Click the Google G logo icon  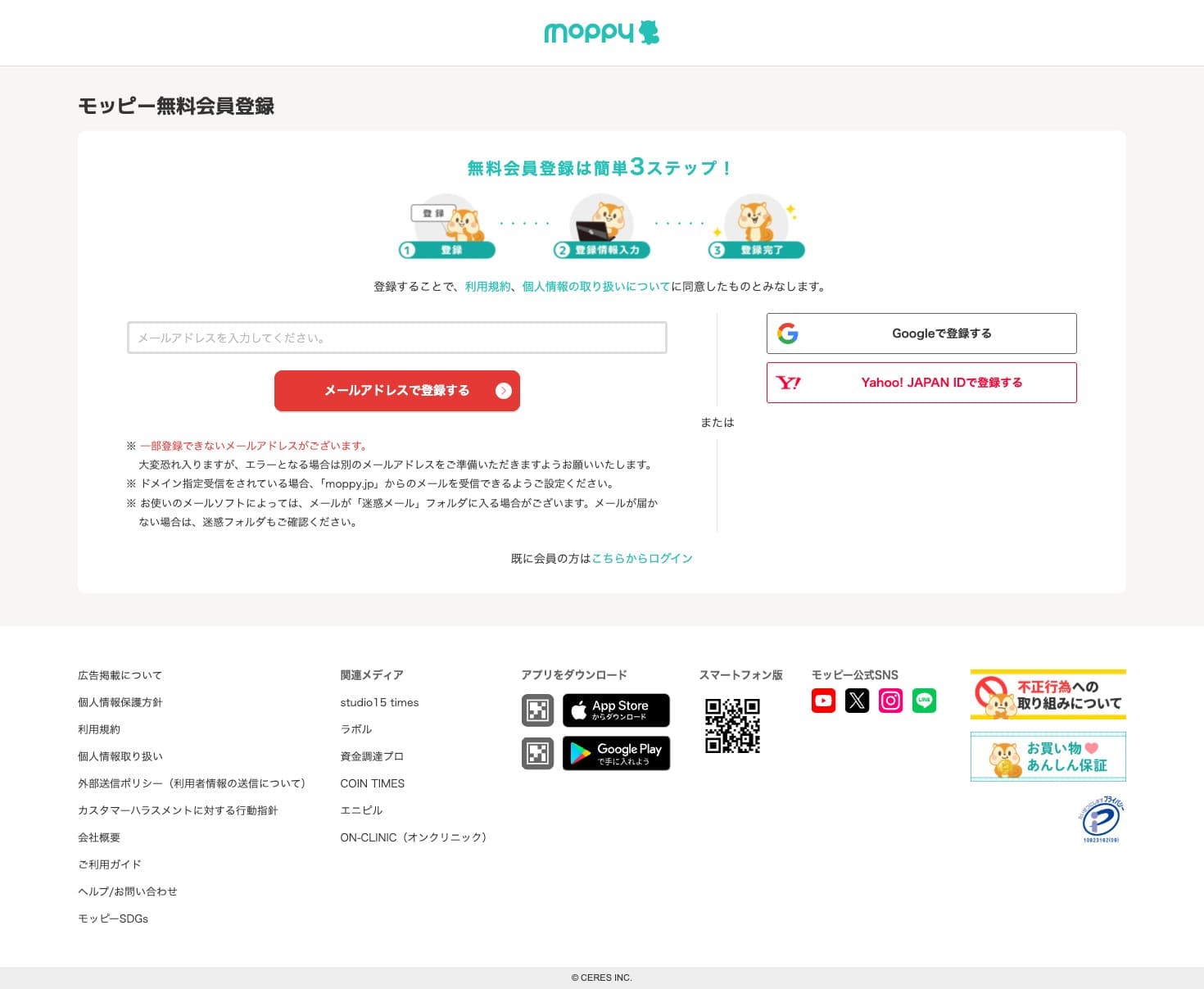tap(788, 333)
